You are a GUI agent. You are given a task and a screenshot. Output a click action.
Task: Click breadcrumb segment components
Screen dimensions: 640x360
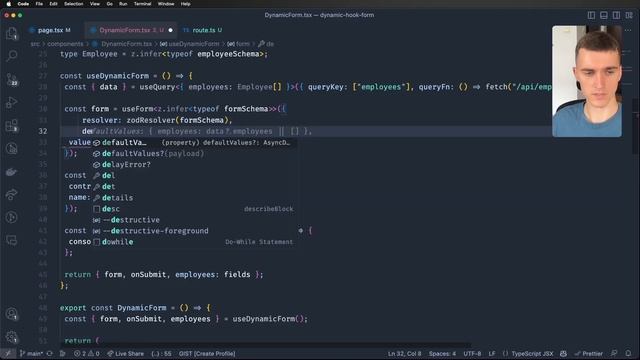[65, 44]
